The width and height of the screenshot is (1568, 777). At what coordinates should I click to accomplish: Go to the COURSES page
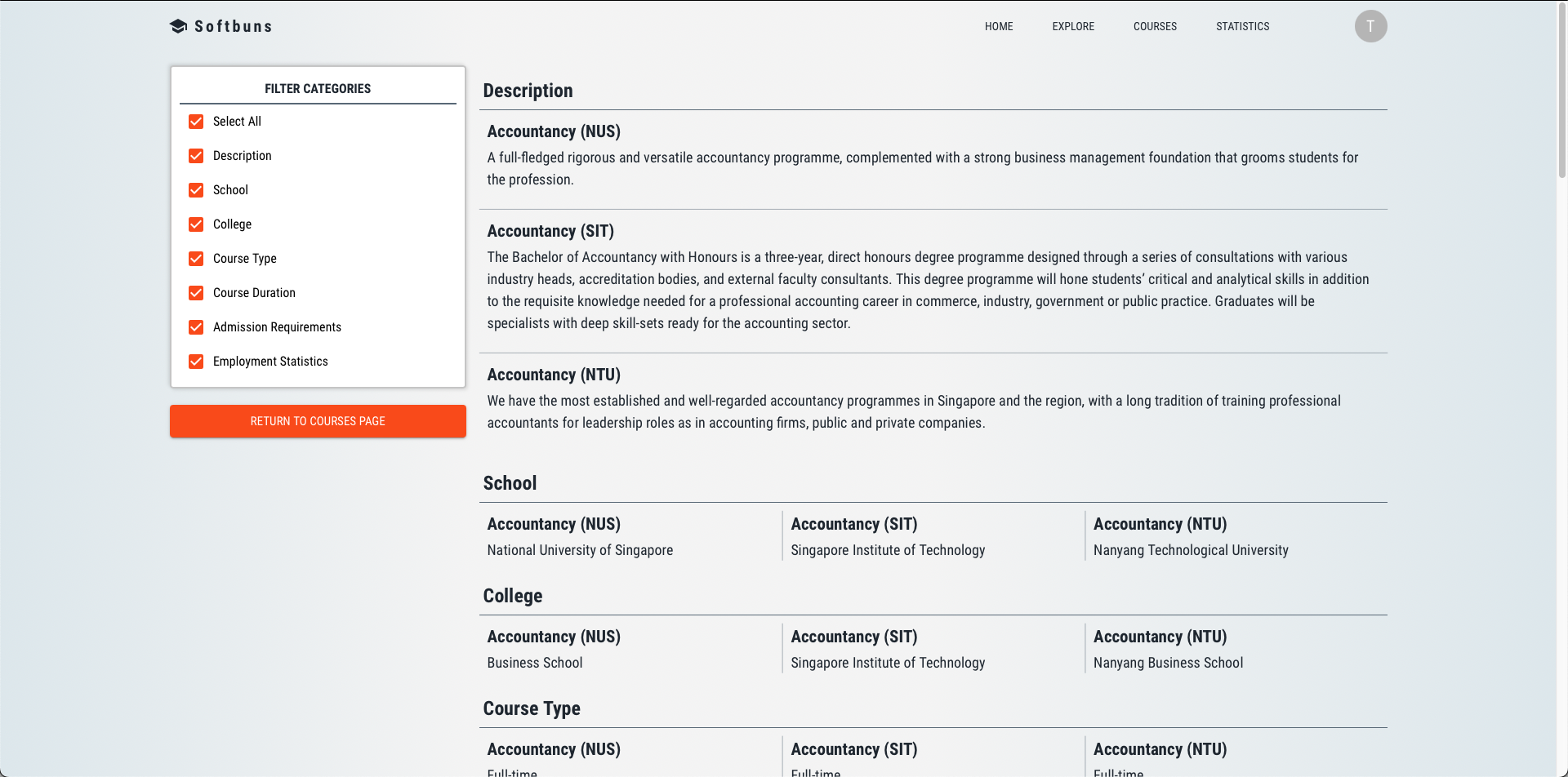(x=1155, y=26)
